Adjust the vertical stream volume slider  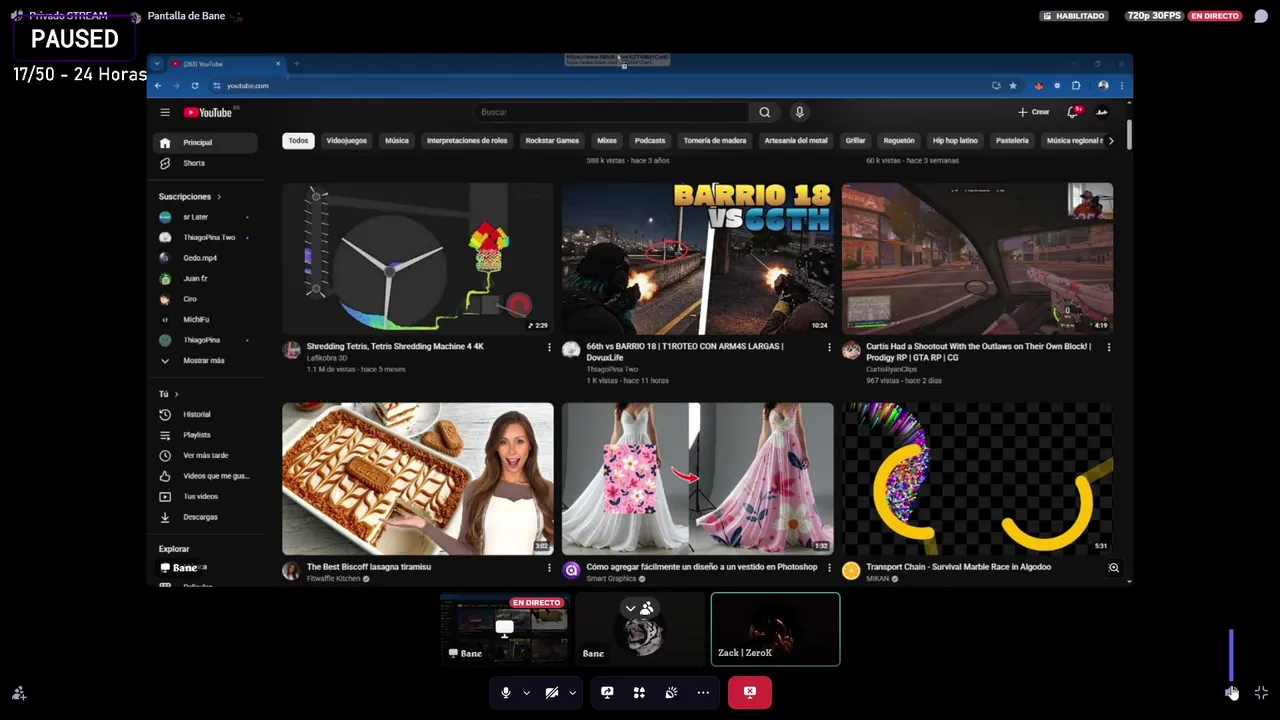[1231, 655]
